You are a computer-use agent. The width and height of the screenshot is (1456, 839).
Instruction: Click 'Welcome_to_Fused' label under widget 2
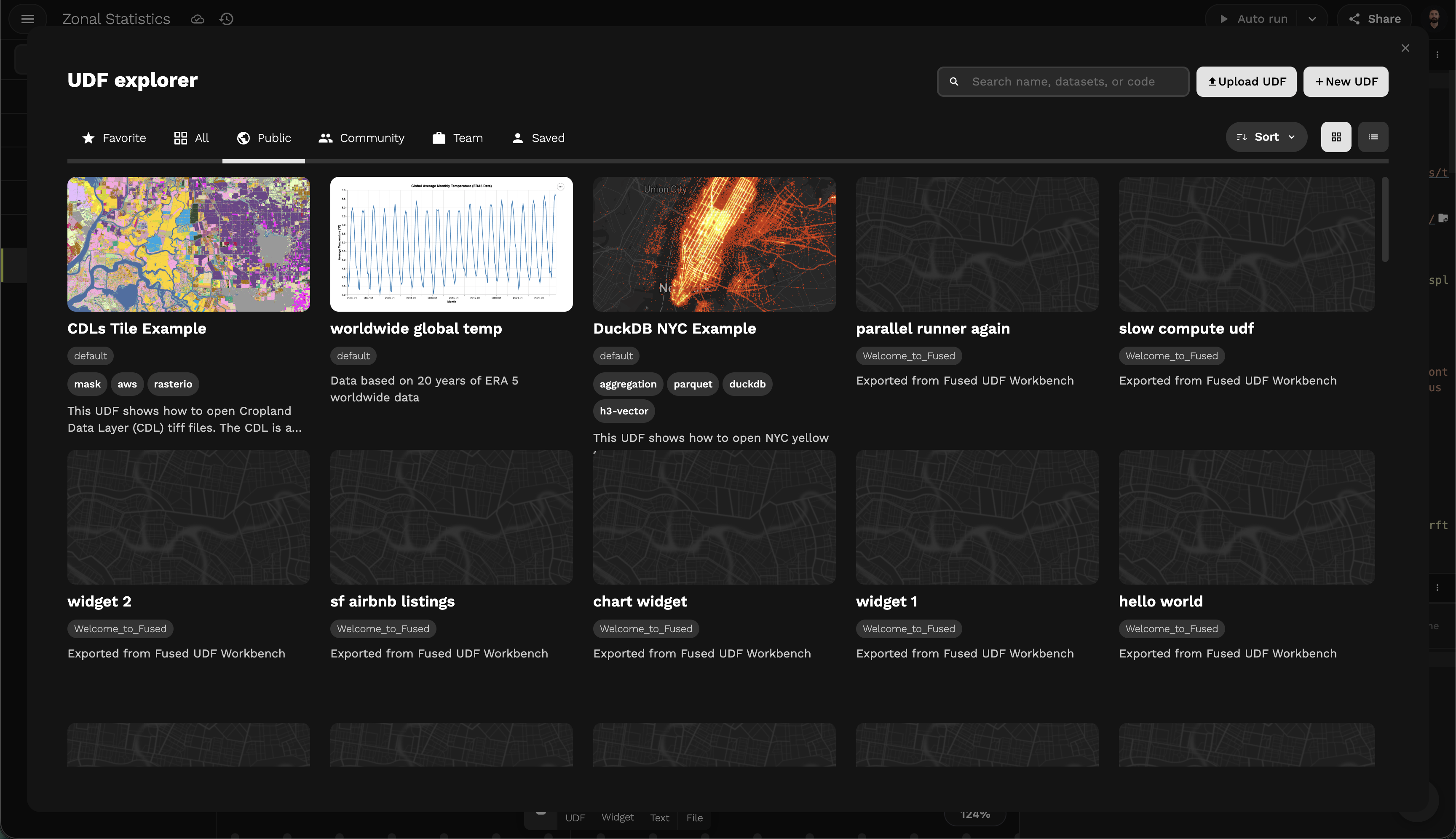pos(120,629)
